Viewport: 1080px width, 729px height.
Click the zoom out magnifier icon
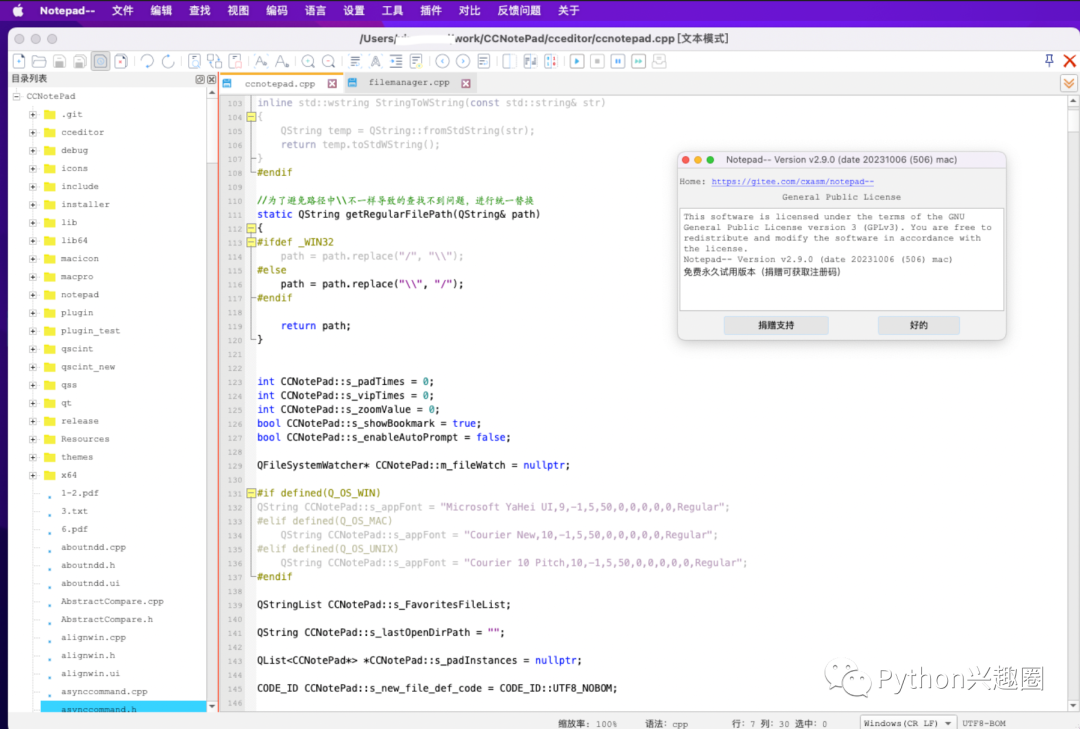(x=329, y=61)
